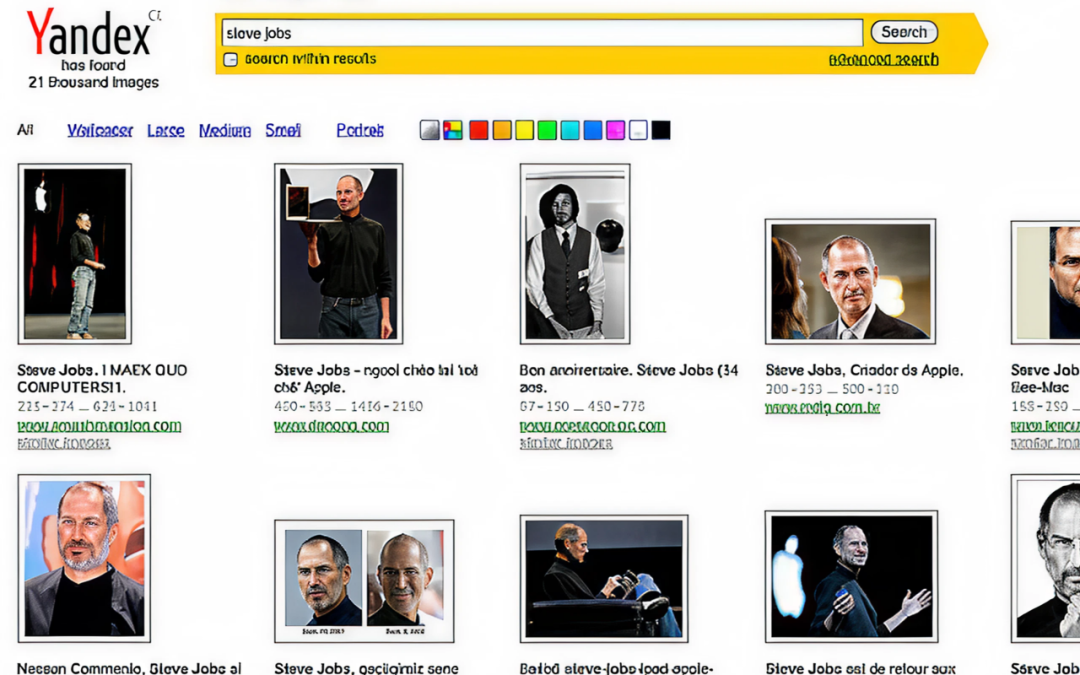Open thumbnail of Jobs holding a laptop
The width and height of the screenshot is (1080, 675).
point(338,253)
